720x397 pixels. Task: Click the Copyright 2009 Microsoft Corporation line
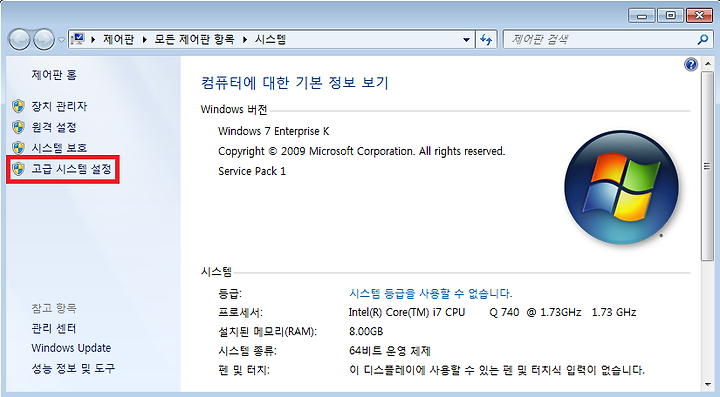coord(361,151)
